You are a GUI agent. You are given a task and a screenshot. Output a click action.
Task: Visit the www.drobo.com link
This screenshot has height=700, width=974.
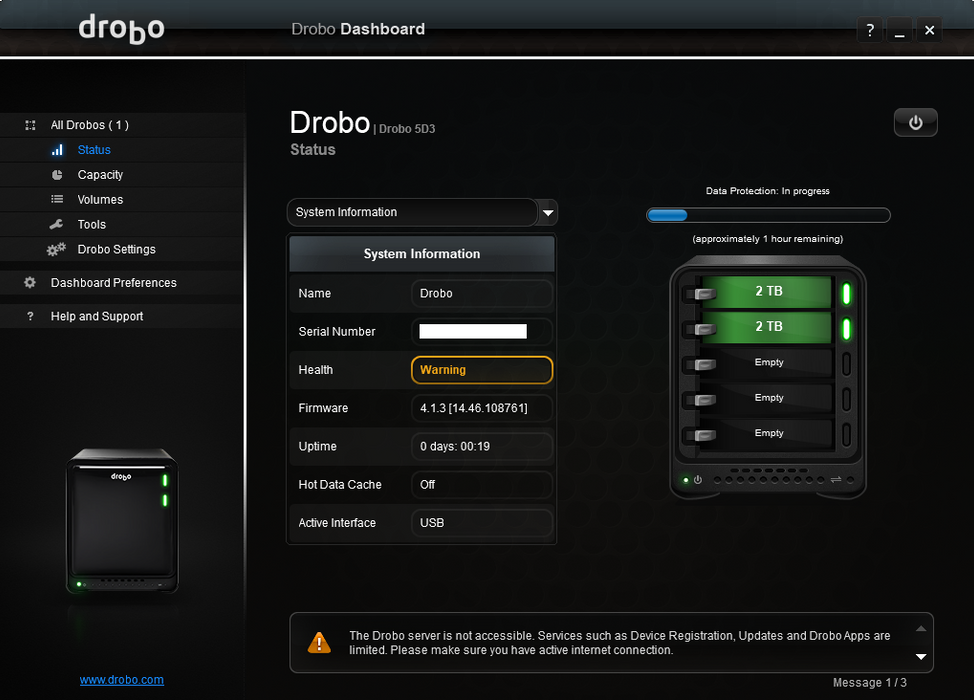coord(122,680)
